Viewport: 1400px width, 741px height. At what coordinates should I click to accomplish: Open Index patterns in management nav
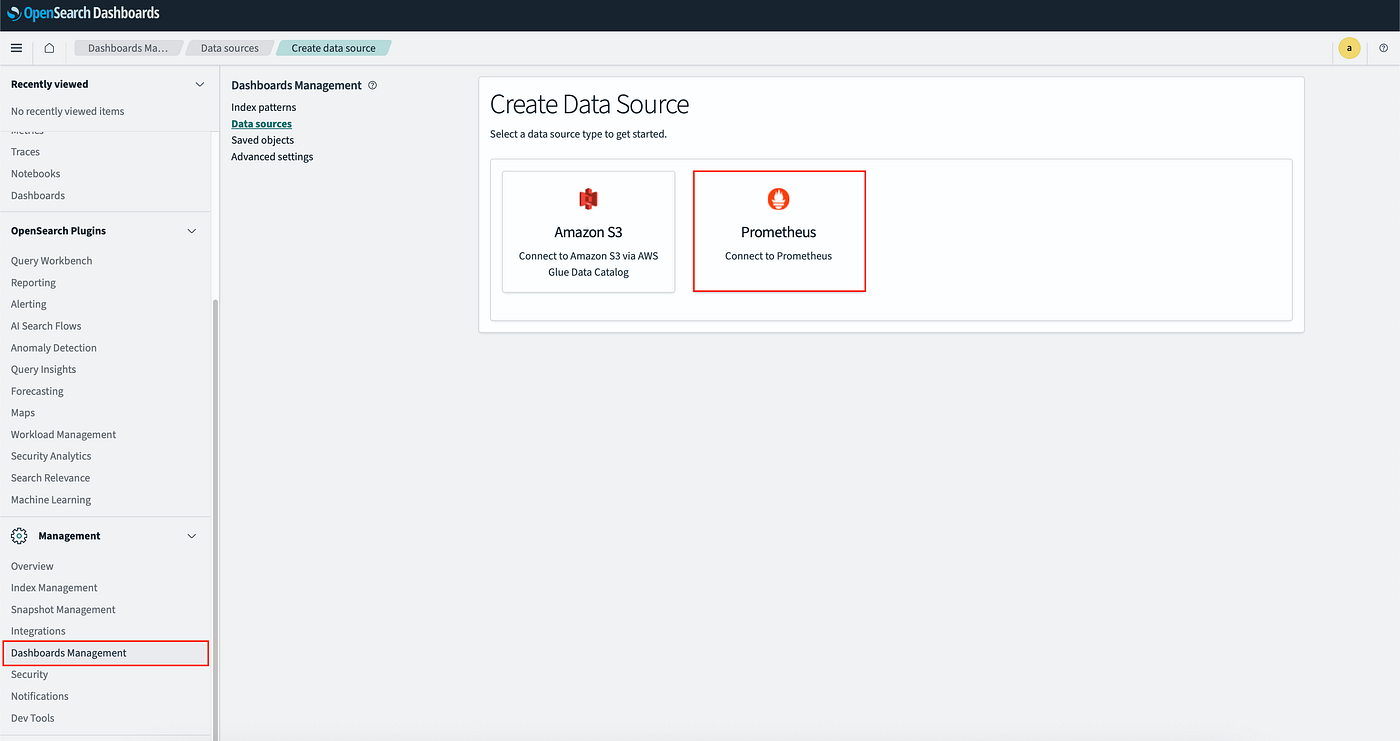(x=264, y=107)
